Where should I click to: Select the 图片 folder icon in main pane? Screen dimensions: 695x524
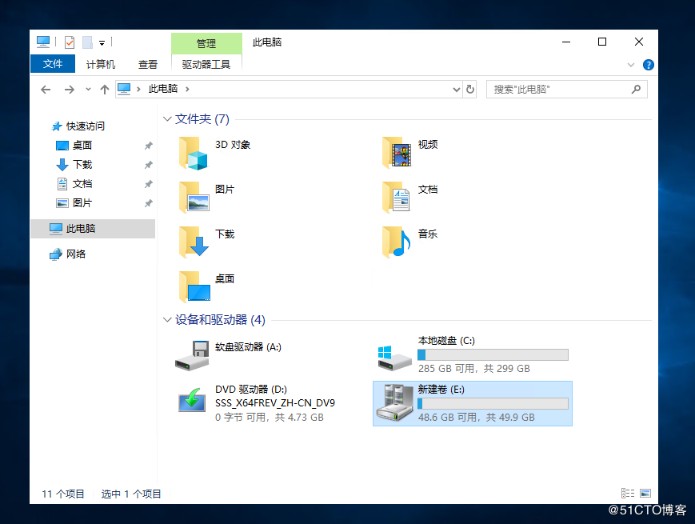(x=194, y=197)
